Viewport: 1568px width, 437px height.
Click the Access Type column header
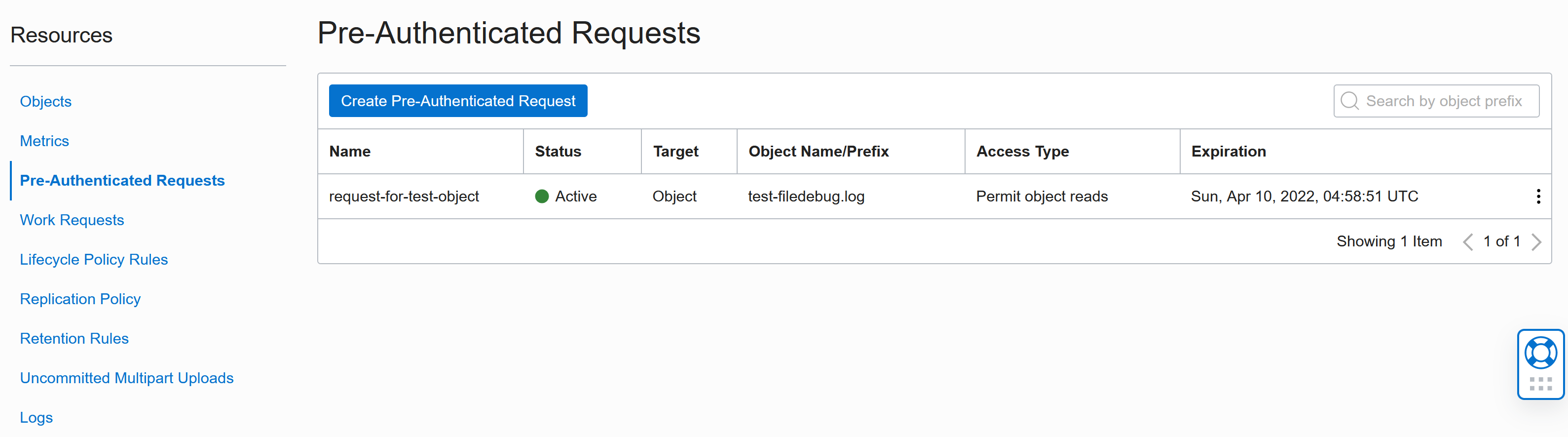tap(1022, 151)
